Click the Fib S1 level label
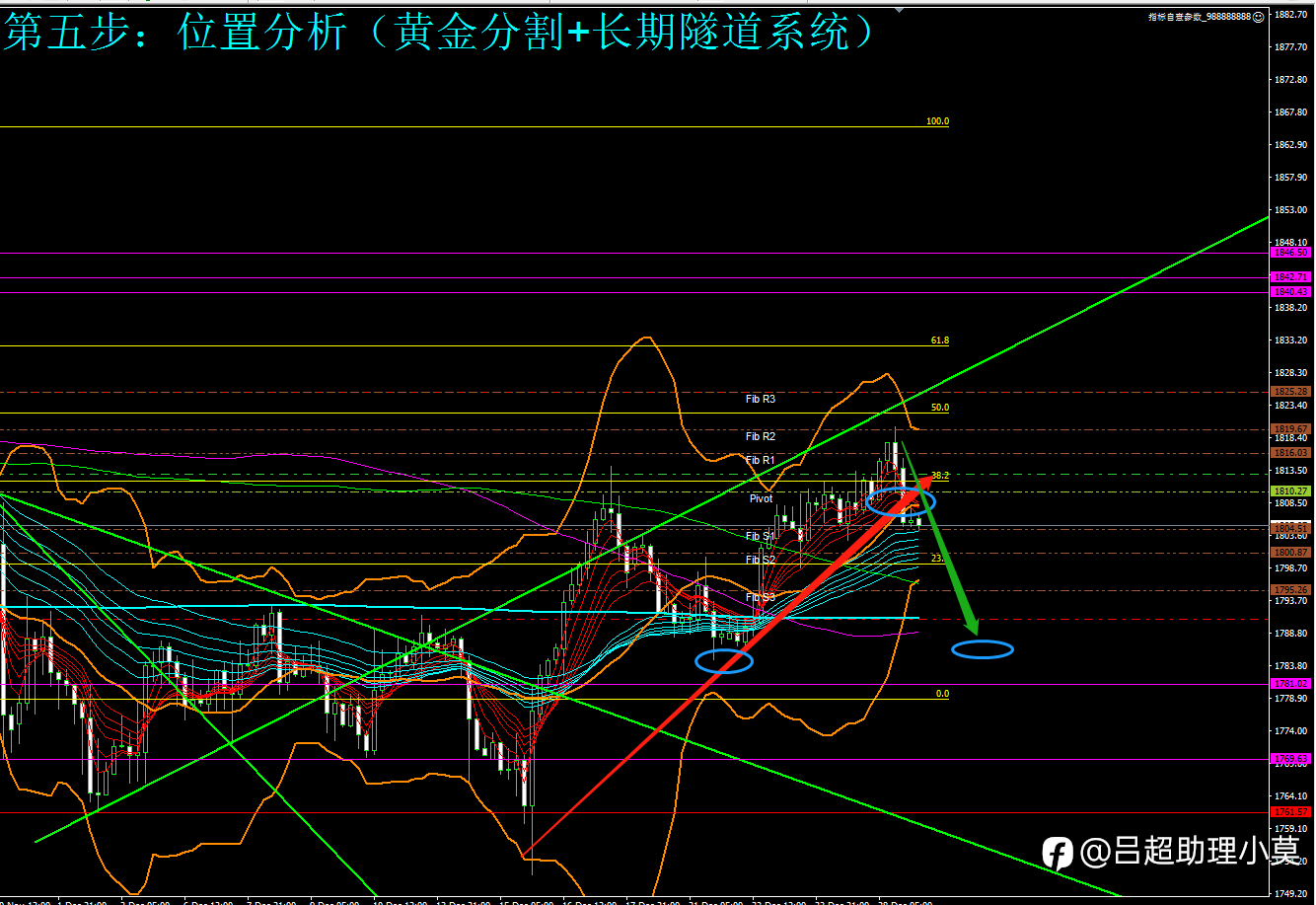The width and height of the screenshot is (1316, 905). pyautogui.click(x=760, y=537)
